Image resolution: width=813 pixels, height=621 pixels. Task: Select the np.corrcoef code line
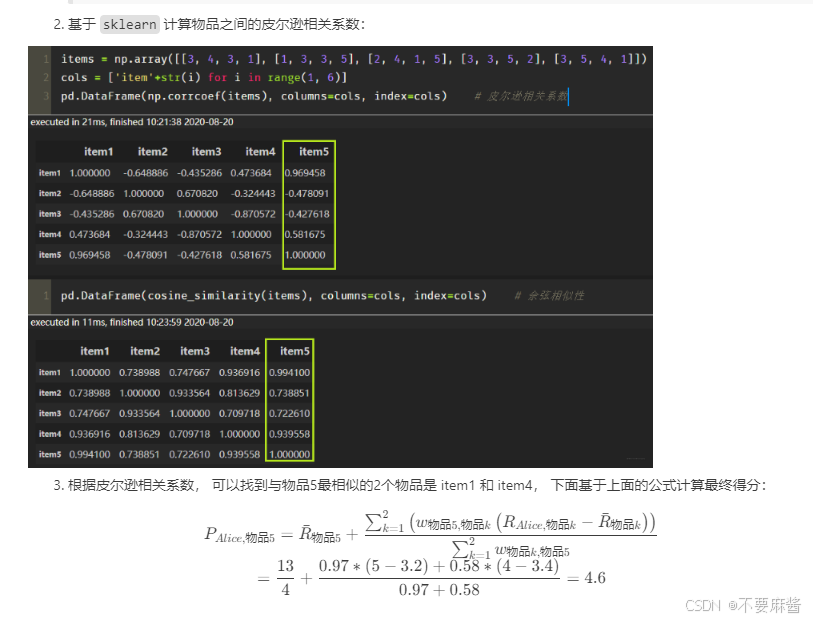coord(260,93)
